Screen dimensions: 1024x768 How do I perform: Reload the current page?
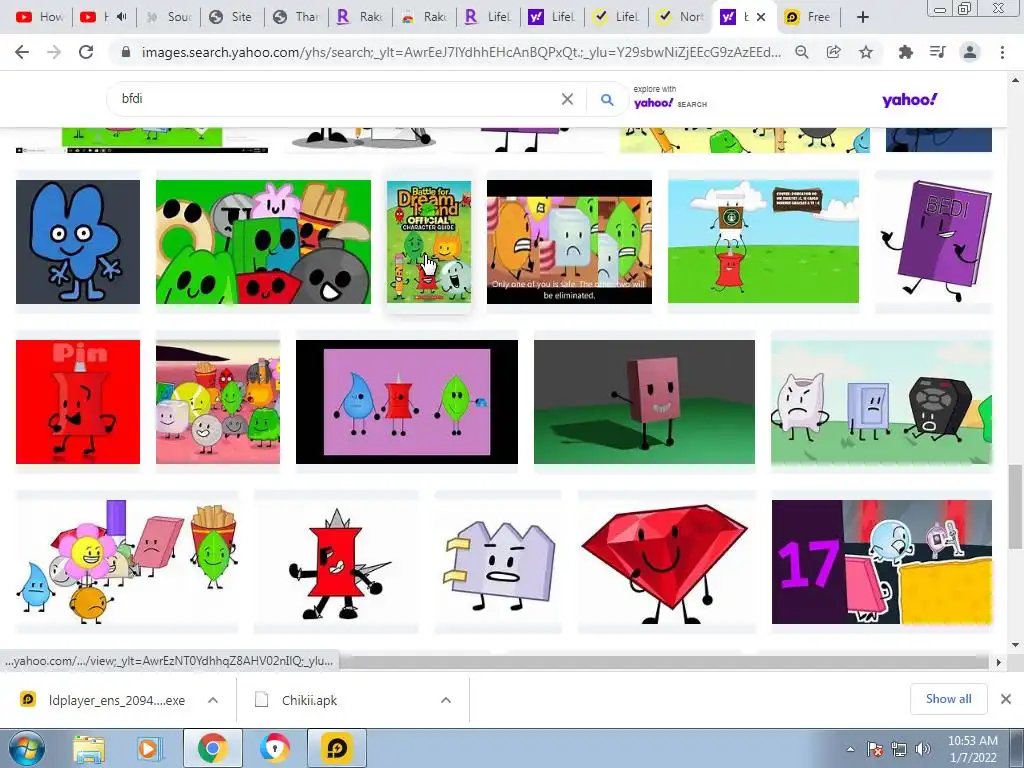click(x=86, y=52)
